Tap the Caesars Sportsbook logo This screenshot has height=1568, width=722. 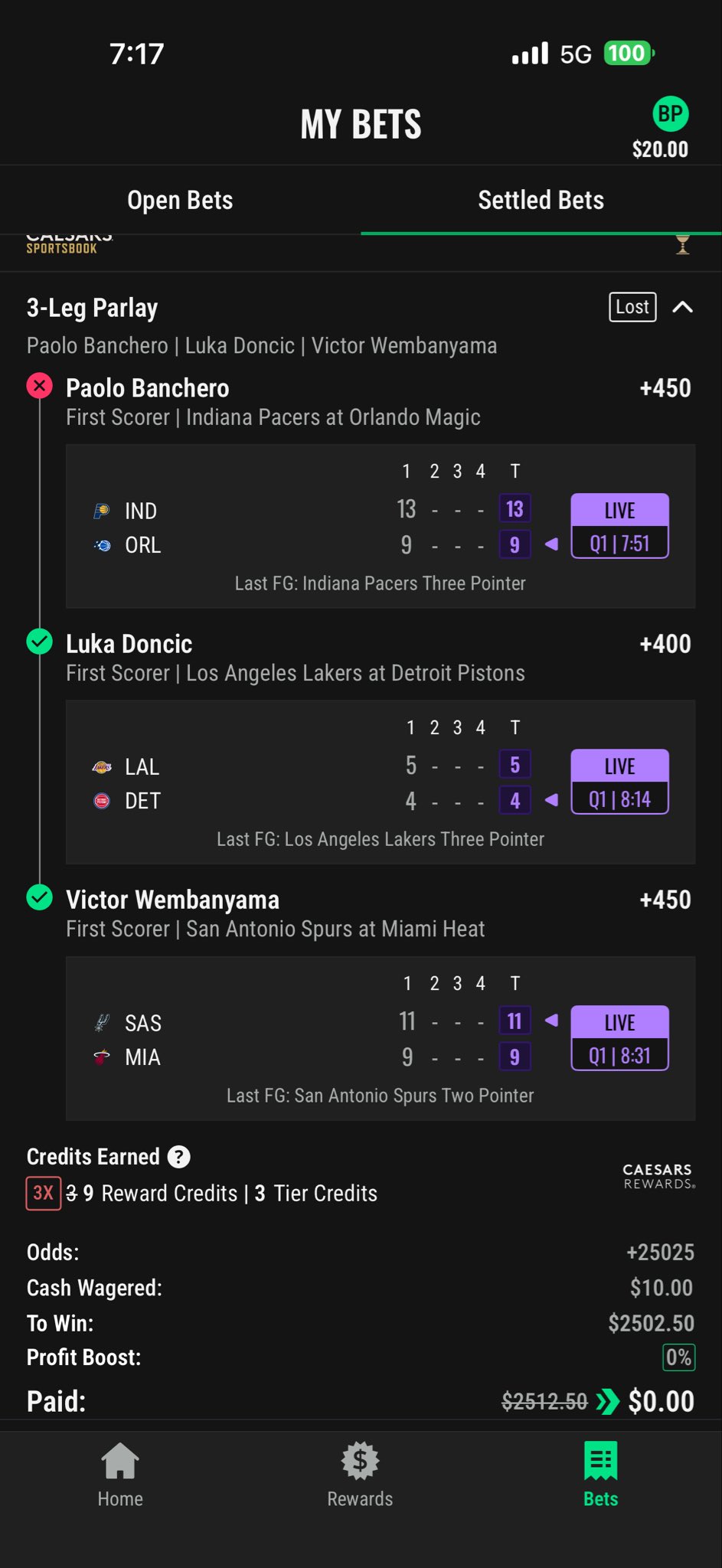[x=69, y=244]
